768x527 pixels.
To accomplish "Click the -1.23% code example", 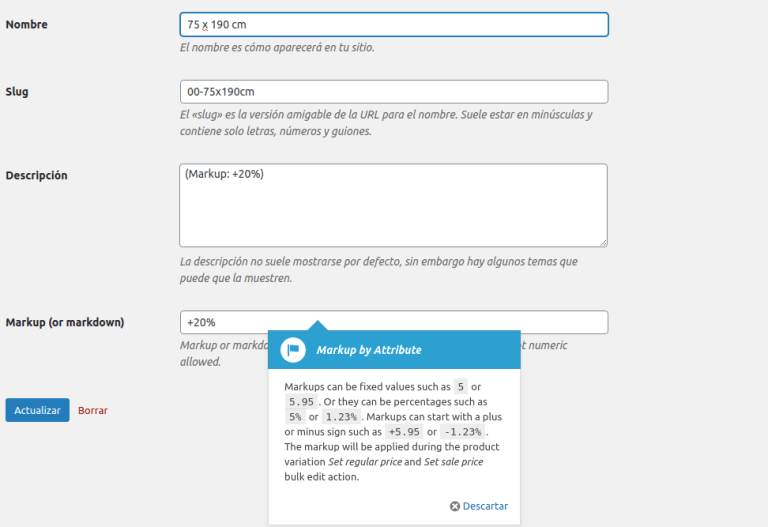I will coord(462,431).
